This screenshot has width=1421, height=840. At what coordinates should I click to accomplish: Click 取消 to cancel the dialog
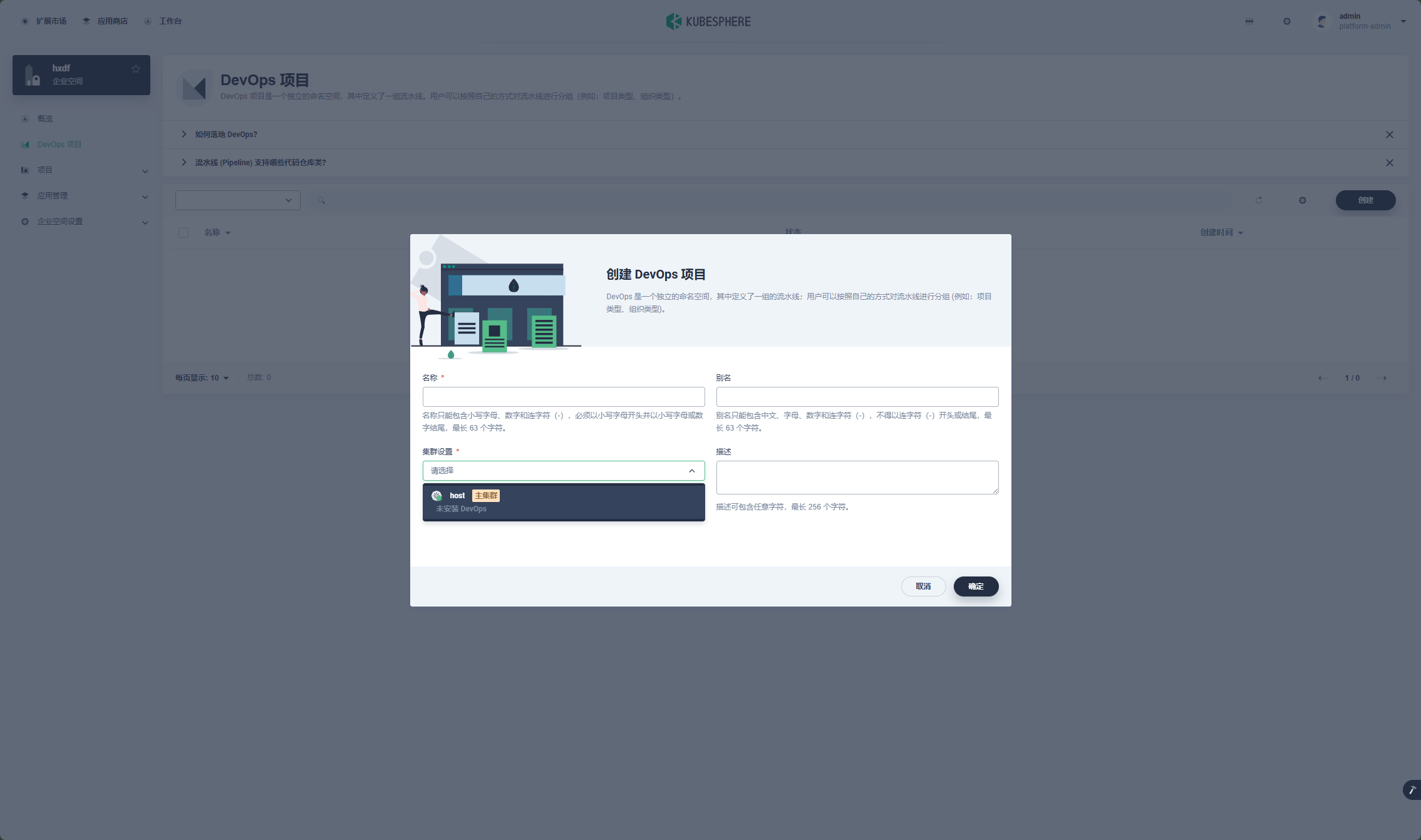pyautogui.click(x=923, y=586)
